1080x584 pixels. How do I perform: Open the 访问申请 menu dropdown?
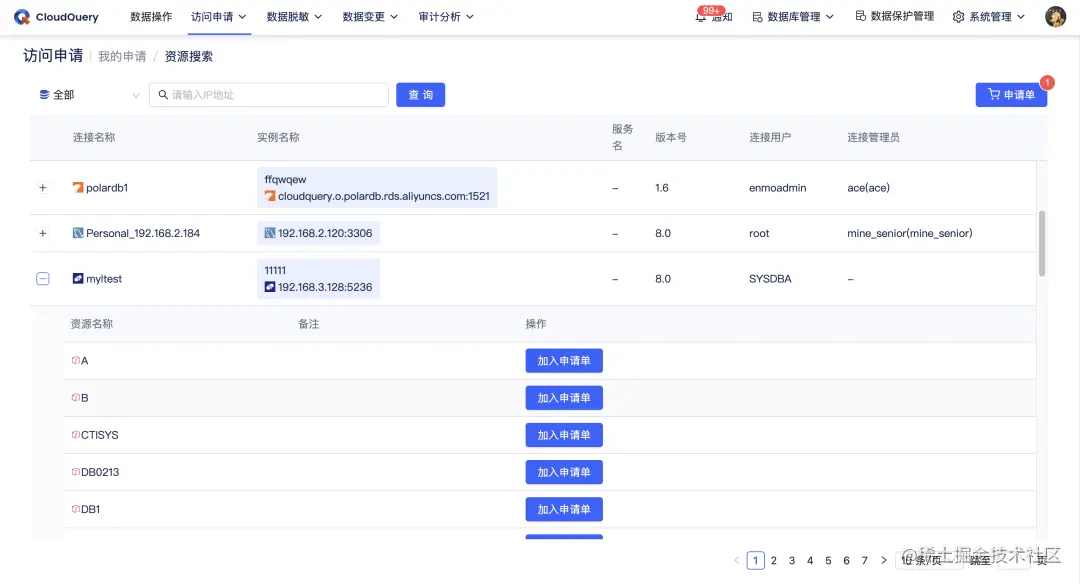218,17
